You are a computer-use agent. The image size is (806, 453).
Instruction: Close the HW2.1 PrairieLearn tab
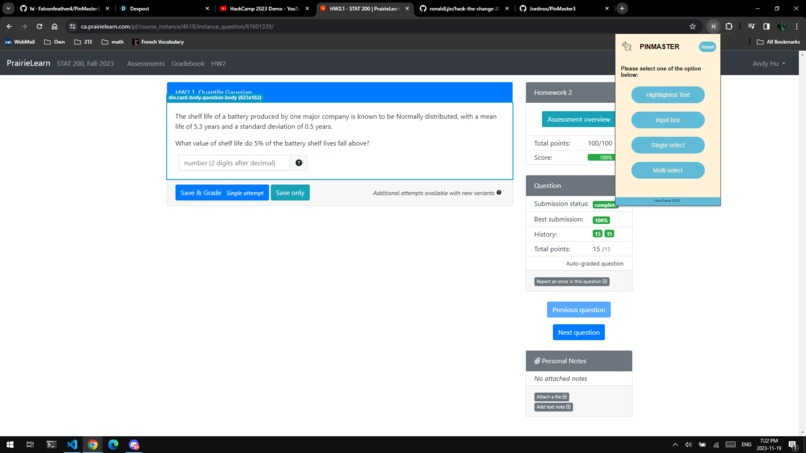click(407, 9)
